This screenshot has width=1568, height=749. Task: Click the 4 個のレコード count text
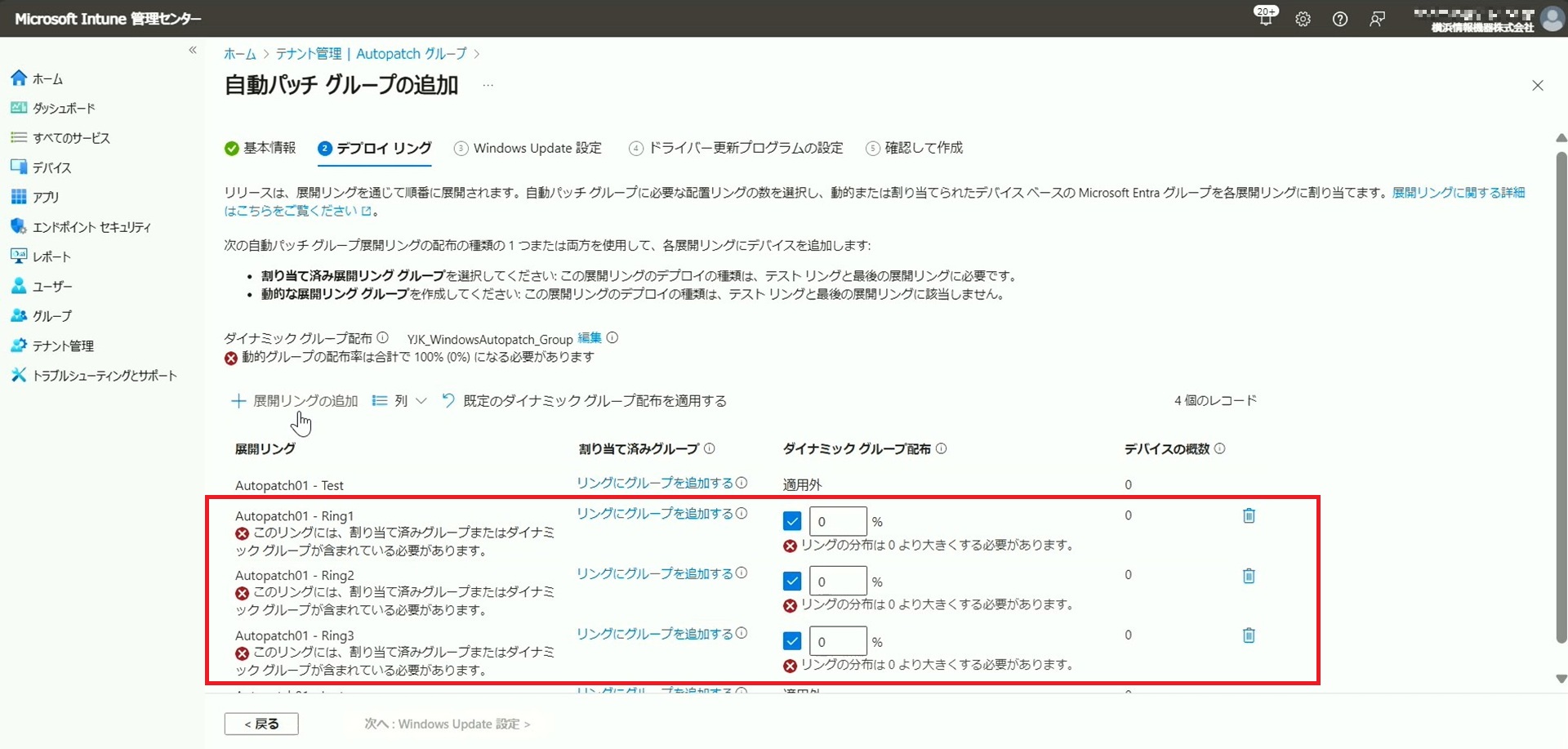(1215, 401)
